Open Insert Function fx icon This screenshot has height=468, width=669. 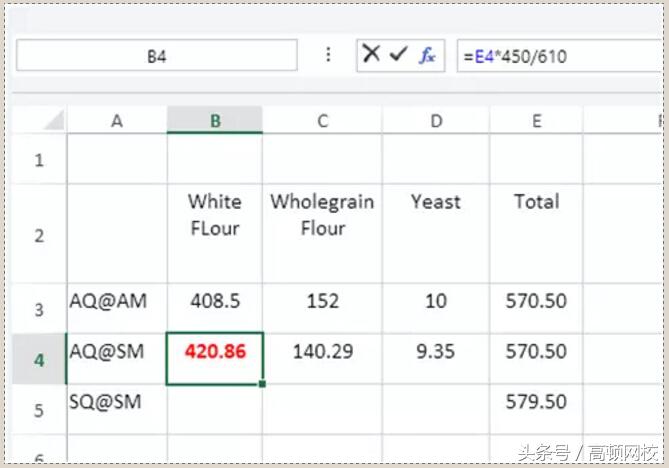427,56
